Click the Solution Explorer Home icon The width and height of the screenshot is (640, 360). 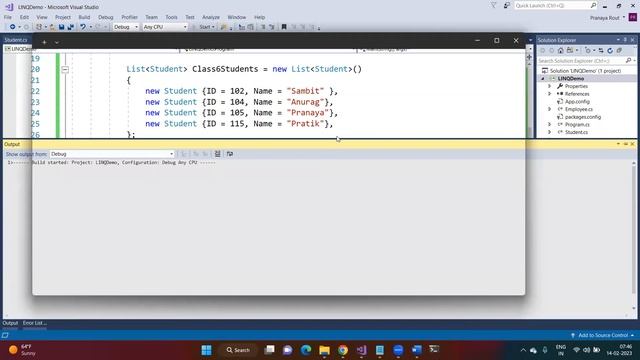[x=560, y=51]
